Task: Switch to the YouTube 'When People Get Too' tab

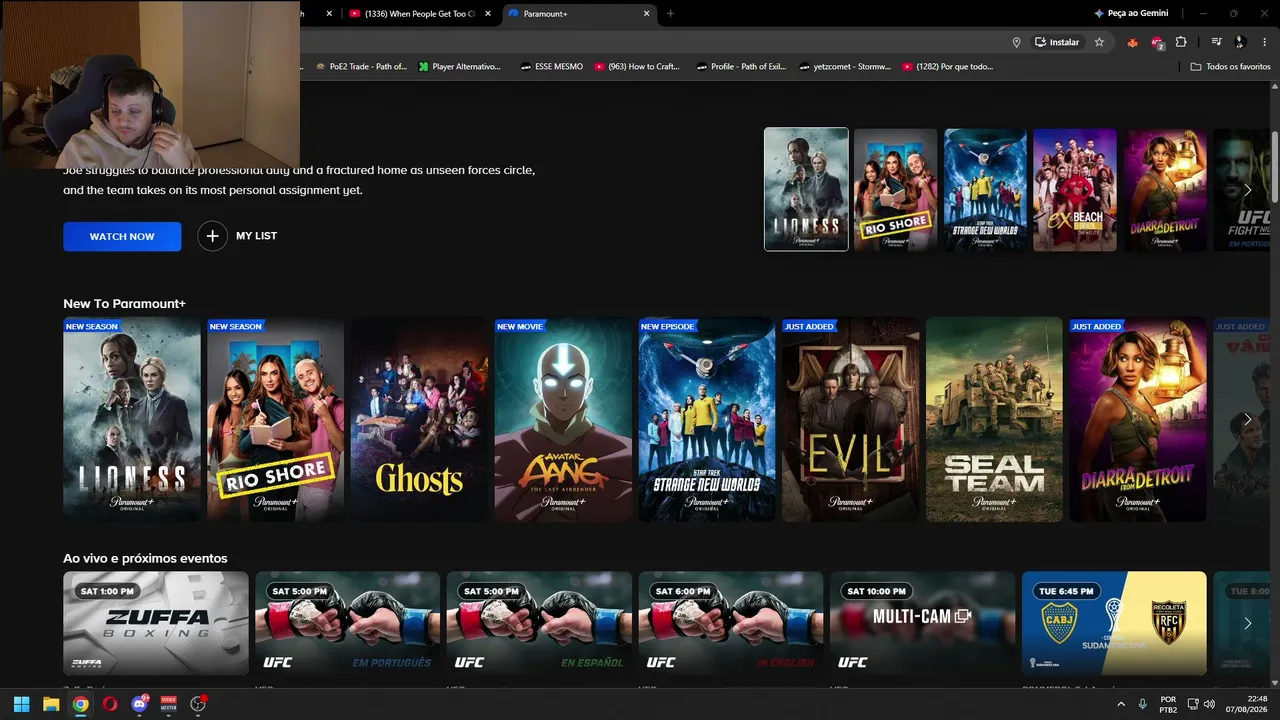Action: [x=420, y=14]
